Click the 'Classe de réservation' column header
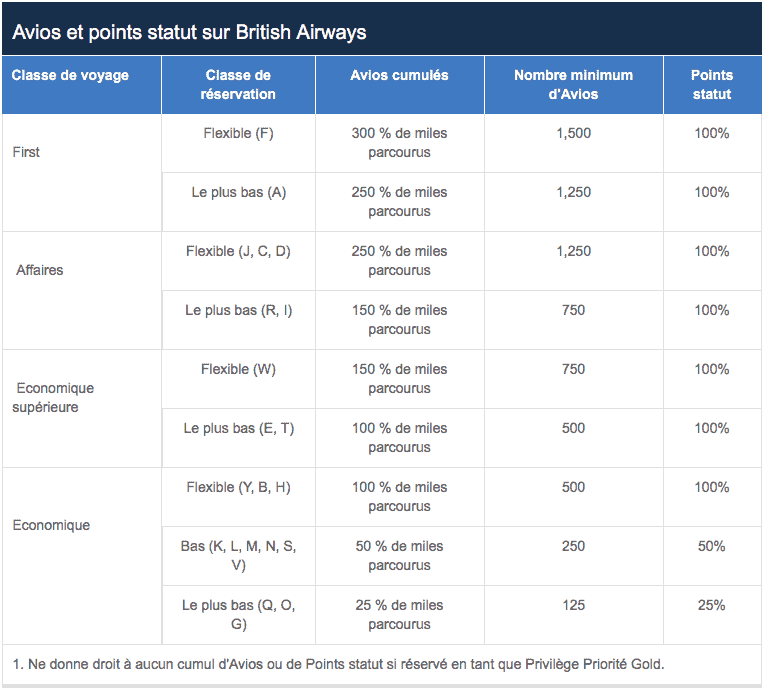This screenshot has width=762, height=688. (x=238, y=85)
